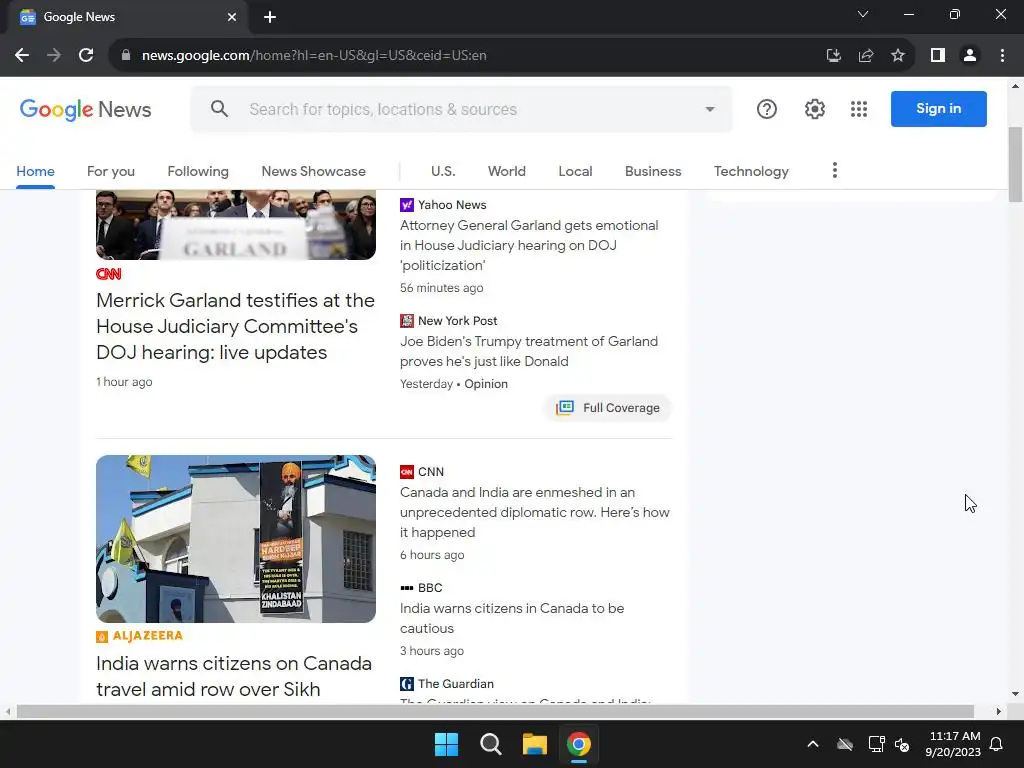Click the Khalistan banner building image
This screenshot has width=1024, height=768.
[236, 539]
